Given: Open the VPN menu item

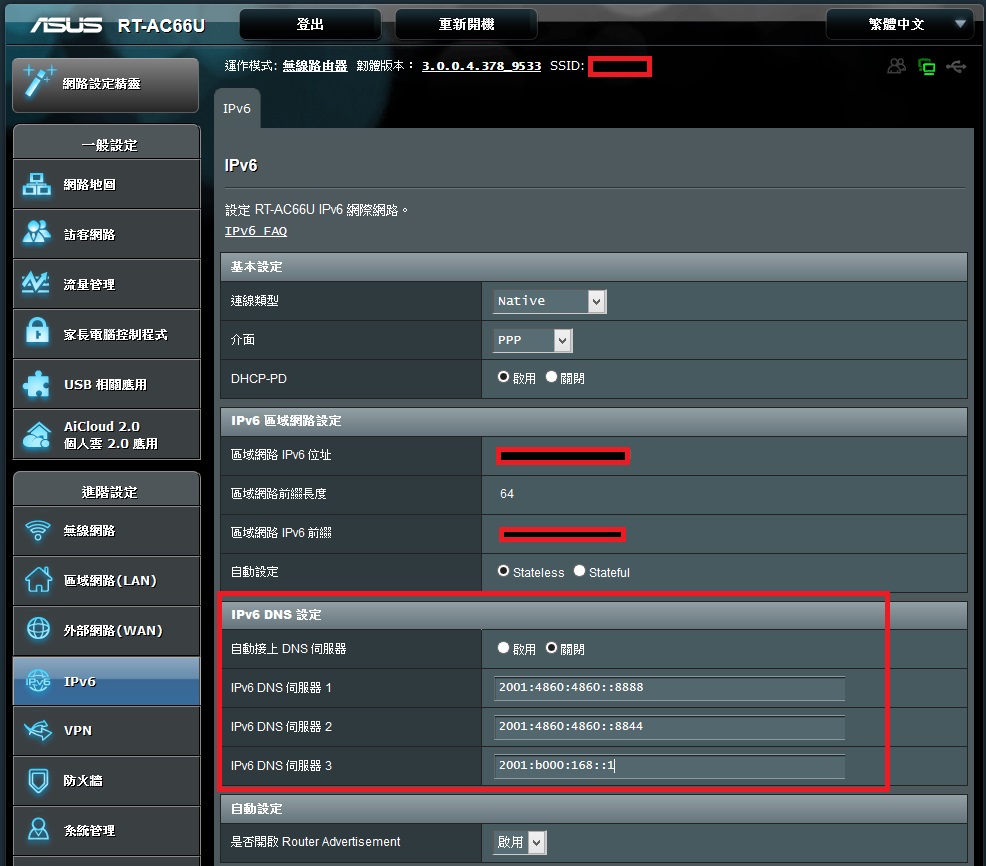Looking at the screenshot, I should [x=107, y=731].
